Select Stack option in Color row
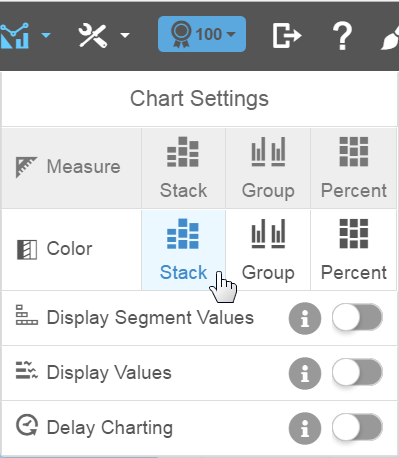The height and width of the screenshot is (458, 399). point(183,250)
